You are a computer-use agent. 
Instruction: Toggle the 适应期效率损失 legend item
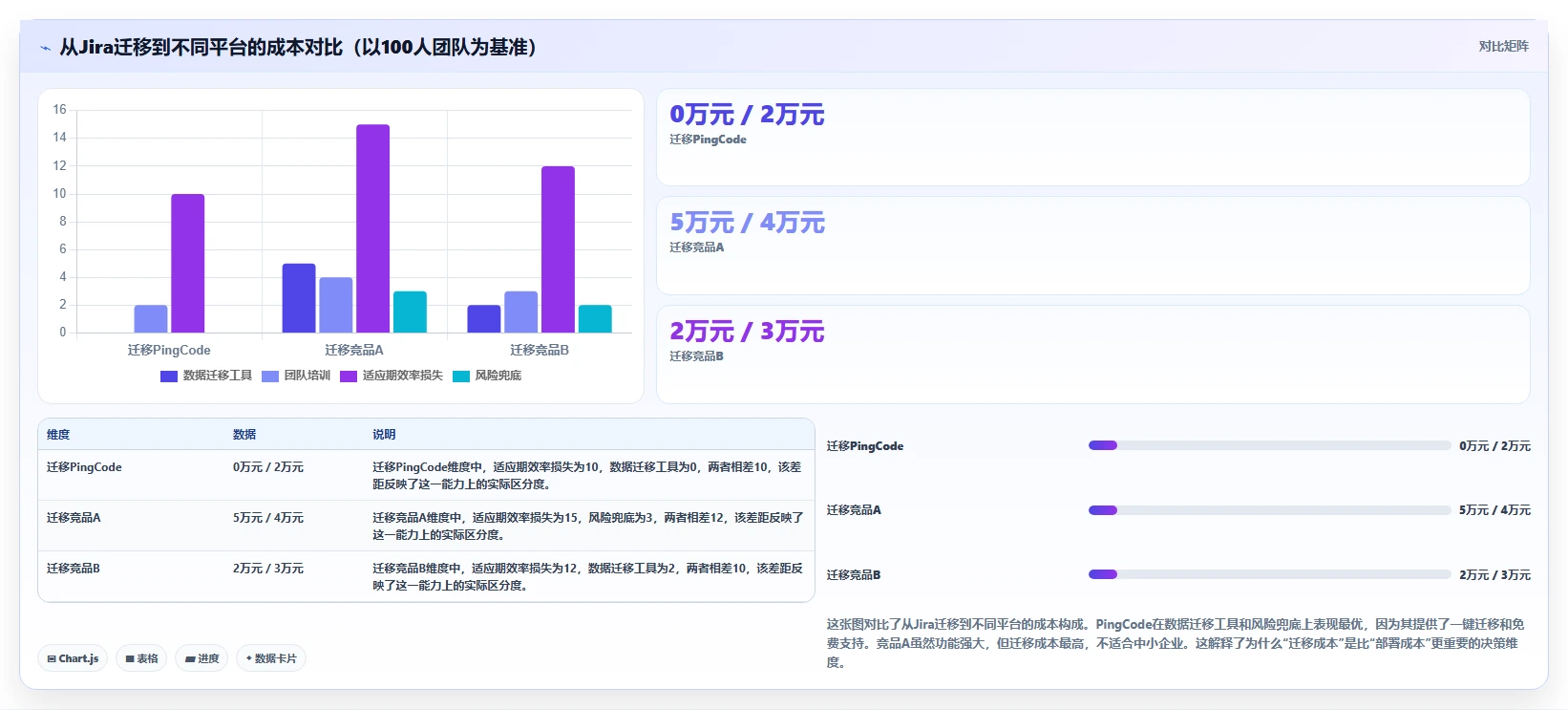[392, 376]
